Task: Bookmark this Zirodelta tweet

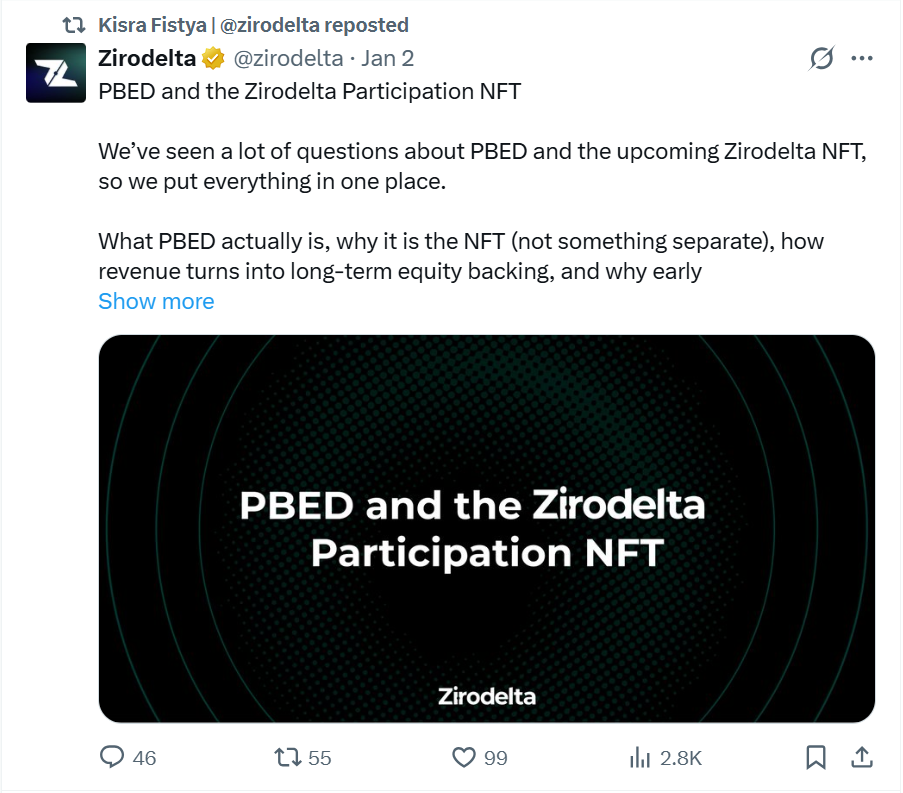Action: (814, 758)
